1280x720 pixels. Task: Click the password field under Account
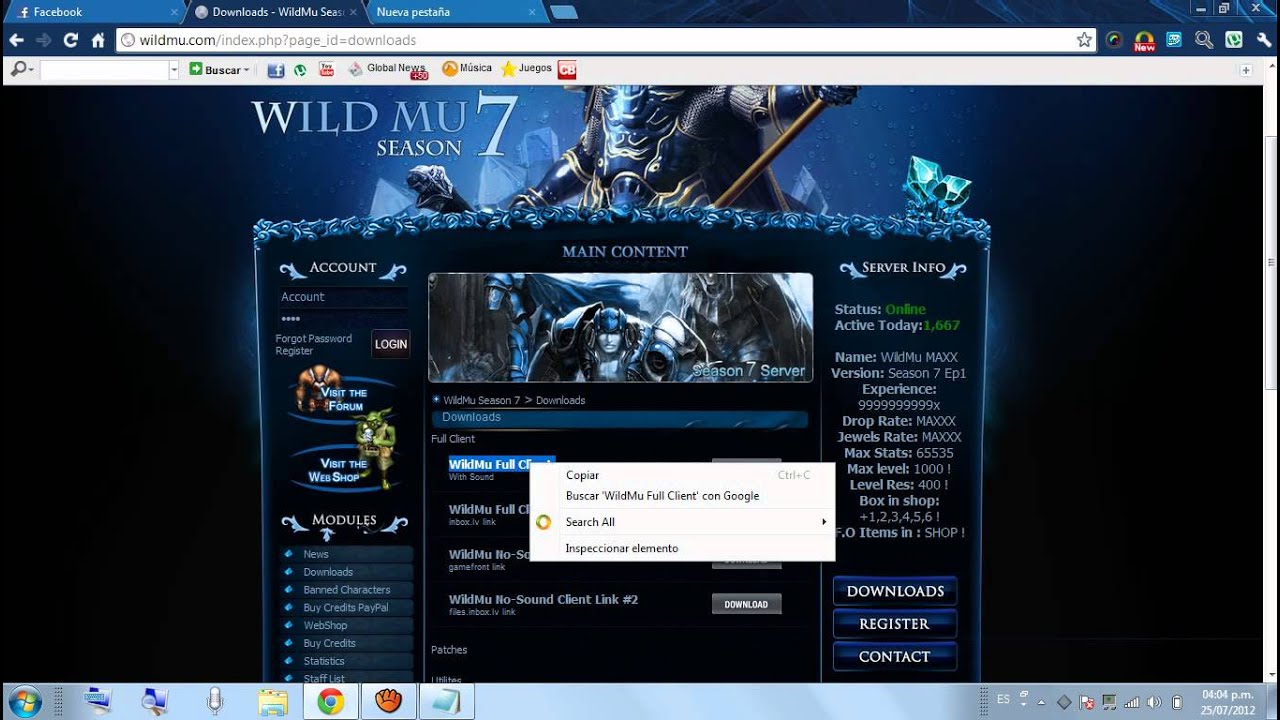342,318
